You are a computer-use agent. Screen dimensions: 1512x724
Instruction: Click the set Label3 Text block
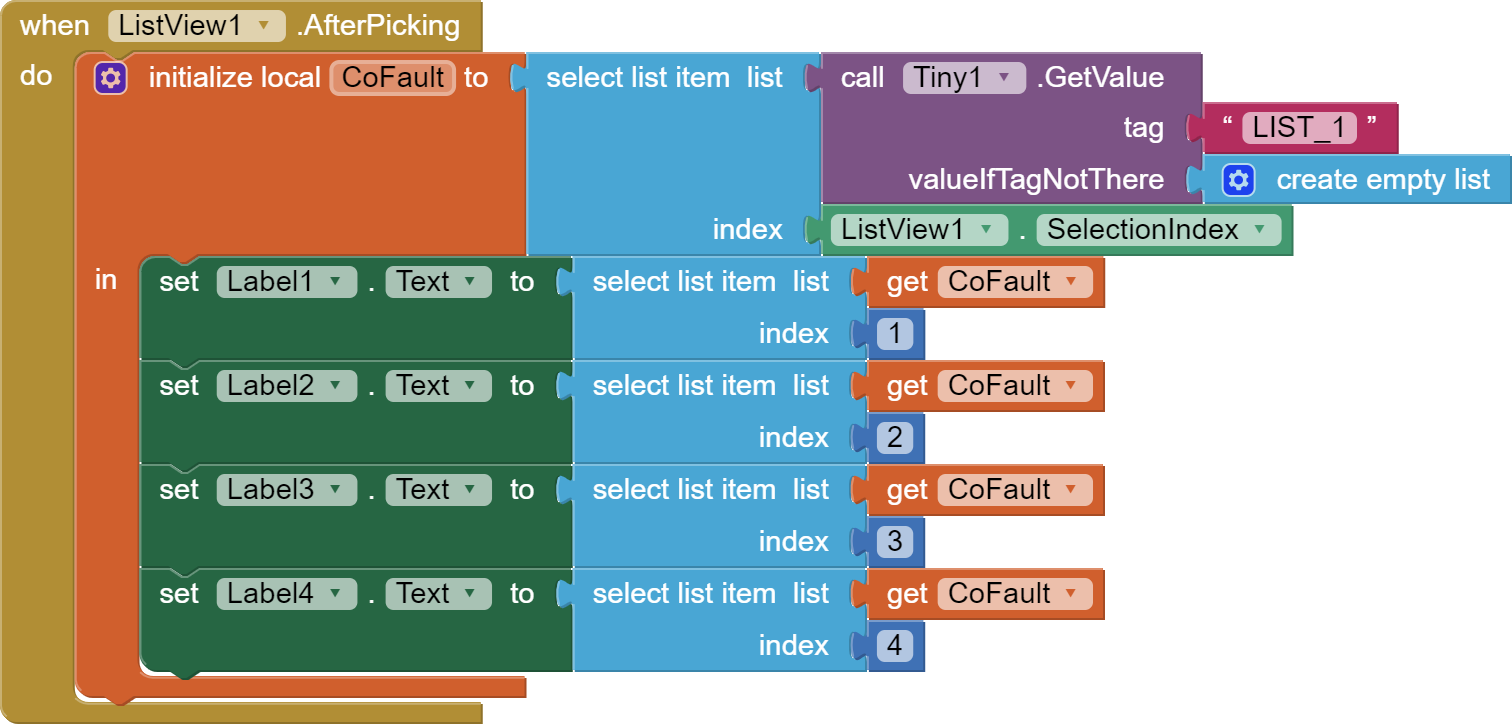180,490
